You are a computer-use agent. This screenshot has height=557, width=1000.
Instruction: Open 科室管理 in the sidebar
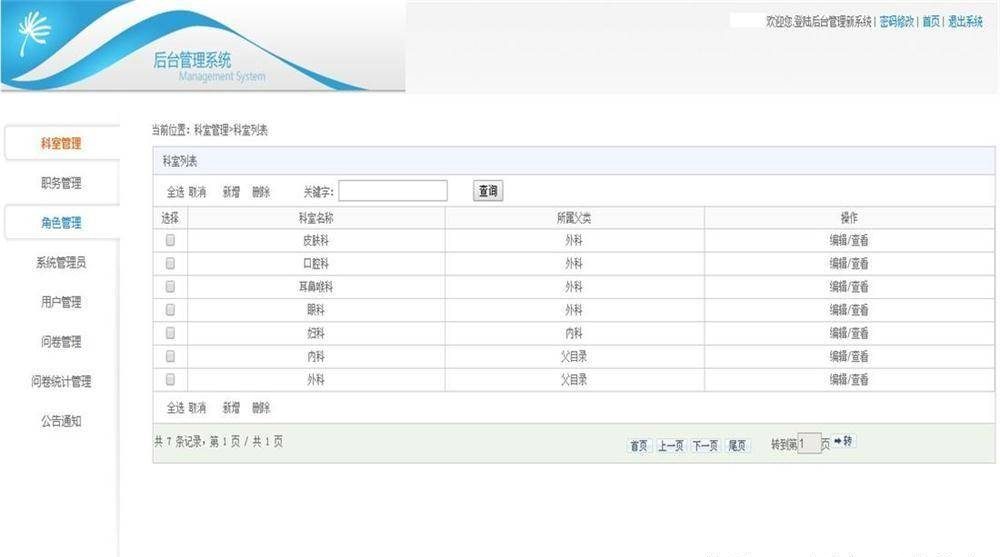[61, 143]
